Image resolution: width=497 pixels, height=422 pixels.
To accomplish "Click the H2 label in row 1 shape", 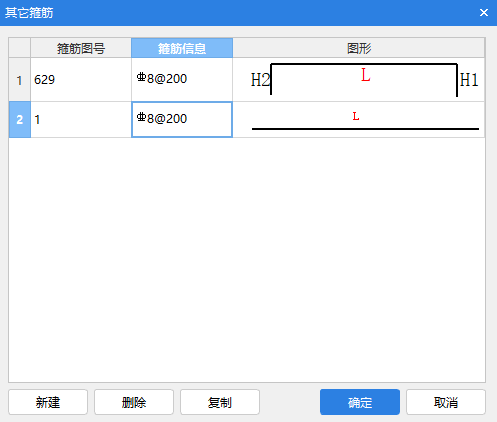I will click(260, 80).
